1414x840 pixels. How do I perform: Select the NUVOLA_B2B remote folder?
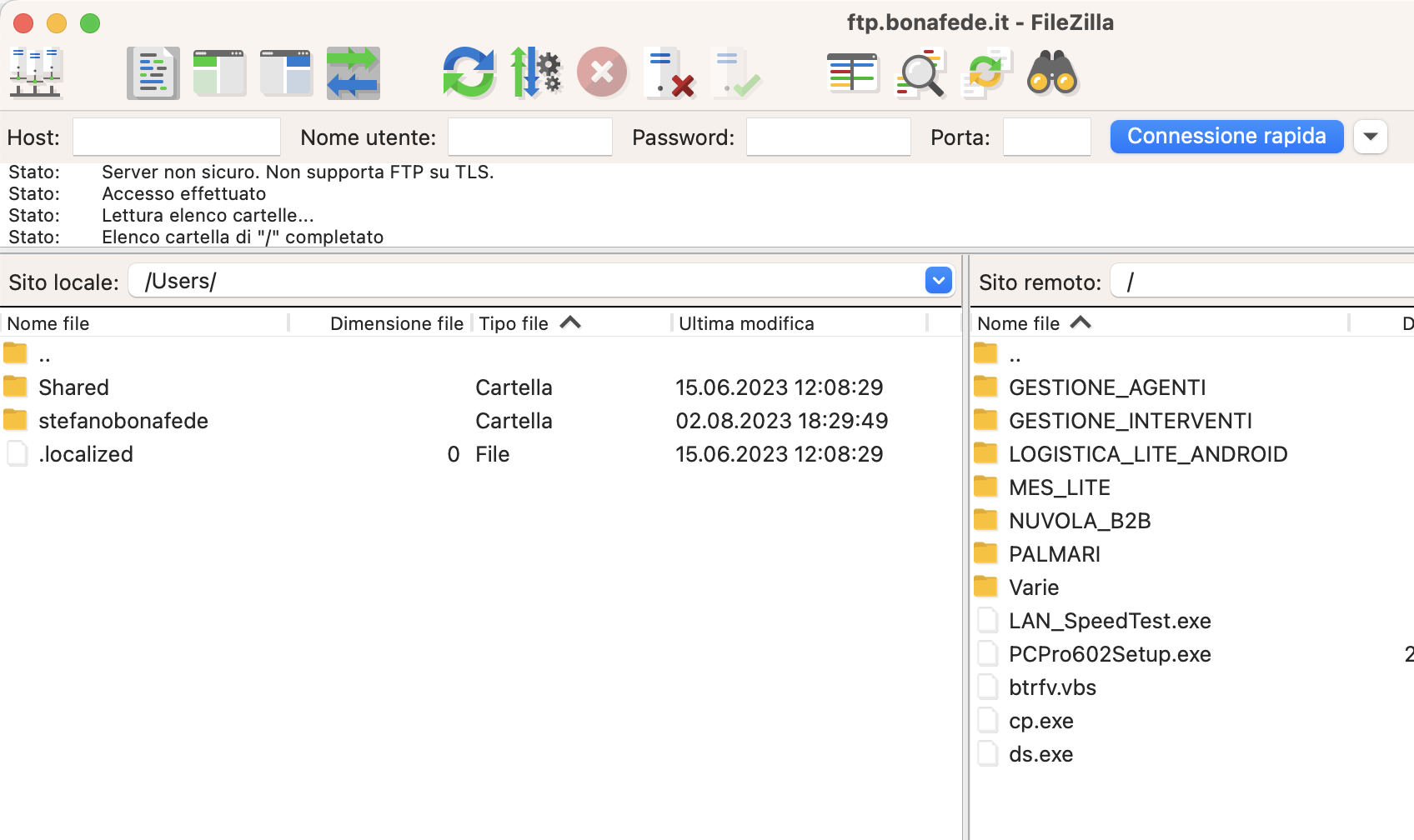(x=1192, y=521)
